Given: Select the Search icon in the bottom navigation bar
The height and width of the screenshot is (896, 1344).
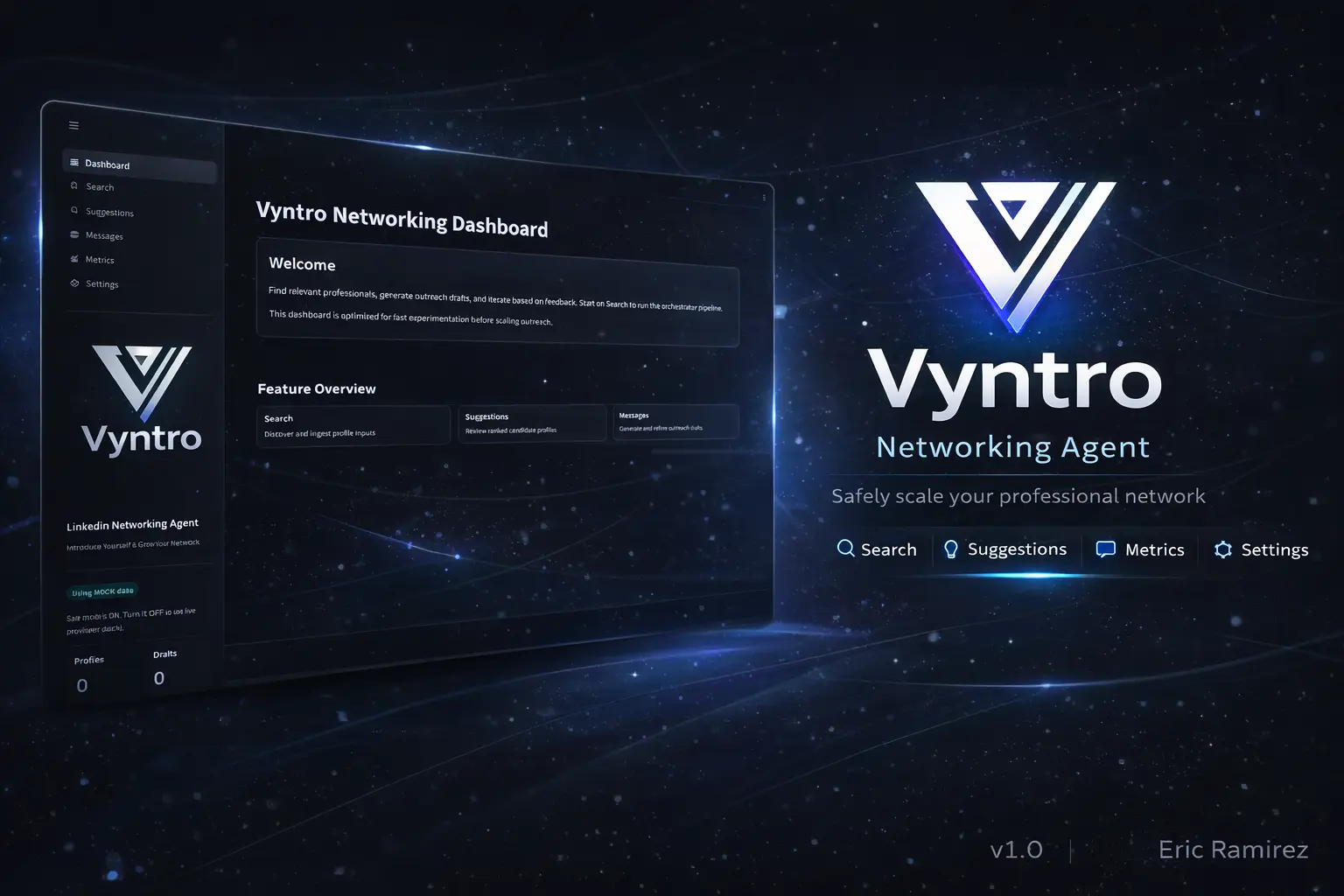Looking at the screenshot, I should (845, 548).
